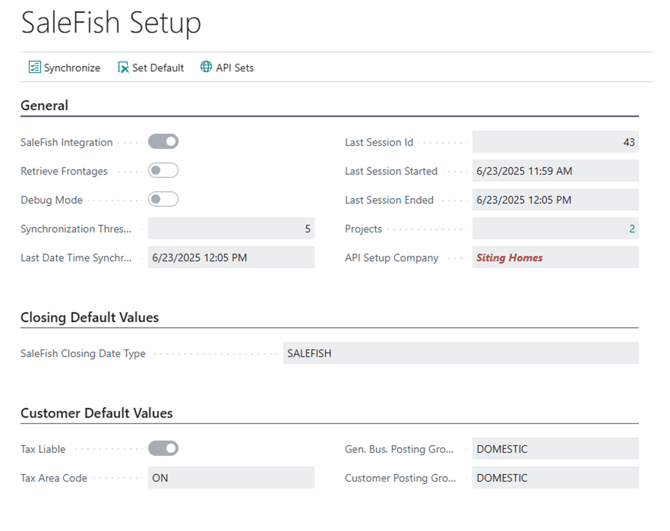Click the Last Session Started label
The width and height of the screenshot is (670, 531).
(x=391, y=171)
